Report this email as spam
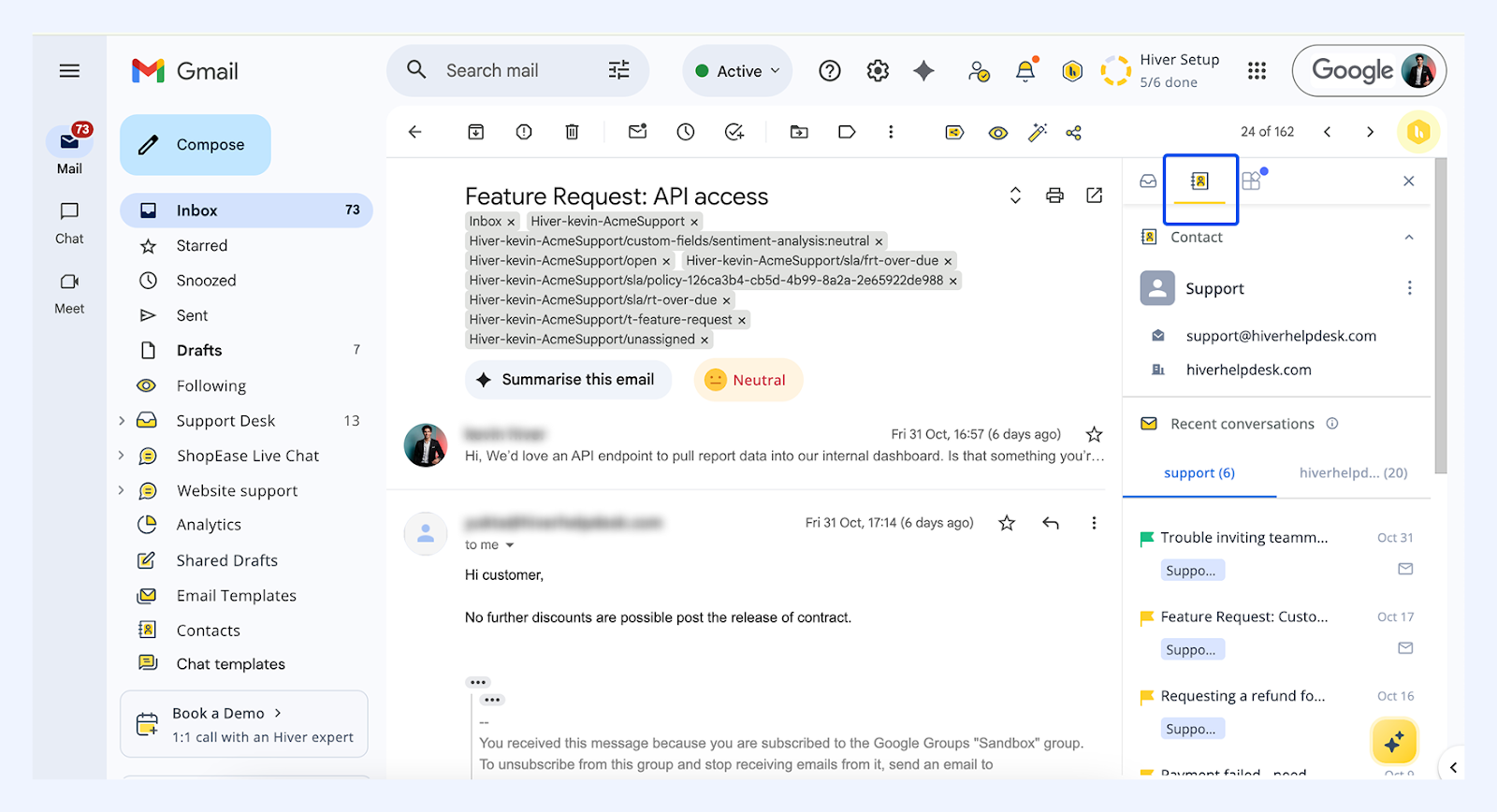Screen dimensions: 1497x812 point(524,133)
